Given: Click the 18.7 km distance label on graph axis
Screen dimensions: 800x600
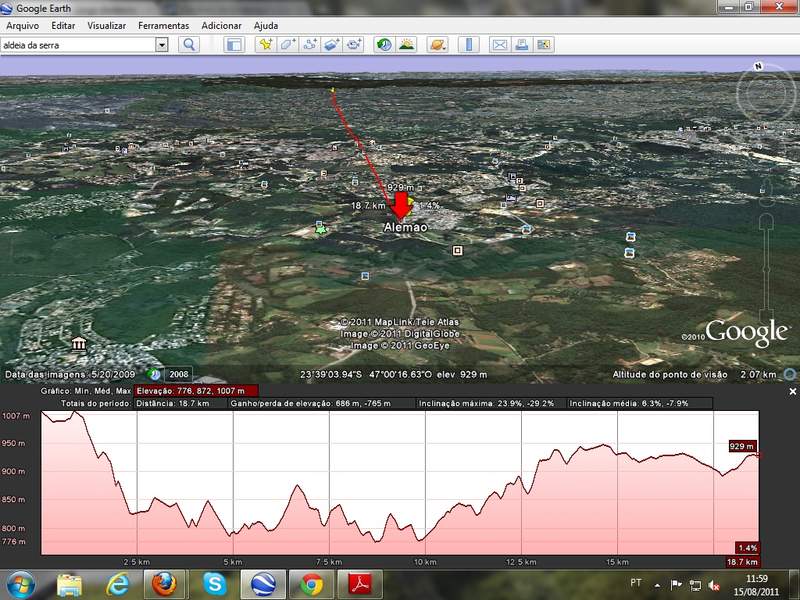Looking at the screenshot, I should point(742,562).
